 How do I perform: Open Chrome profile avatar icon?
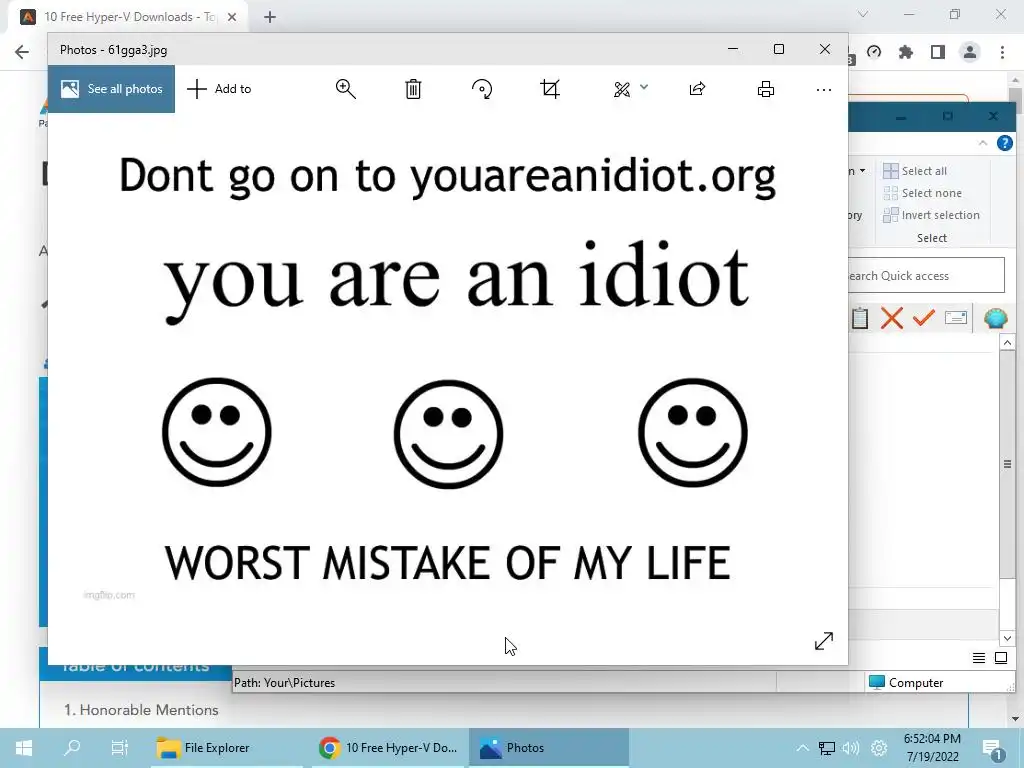pos(970,52)
